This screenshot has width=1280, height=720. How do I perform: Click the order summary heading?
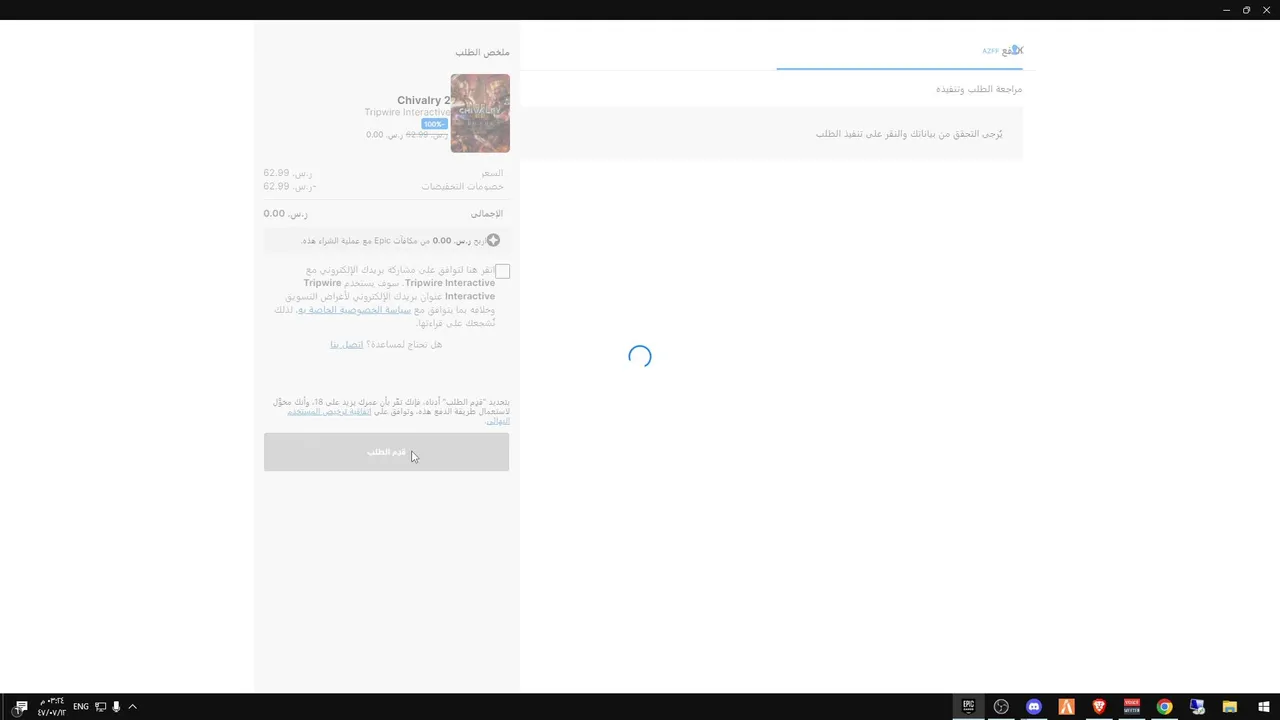pos(482,52)
